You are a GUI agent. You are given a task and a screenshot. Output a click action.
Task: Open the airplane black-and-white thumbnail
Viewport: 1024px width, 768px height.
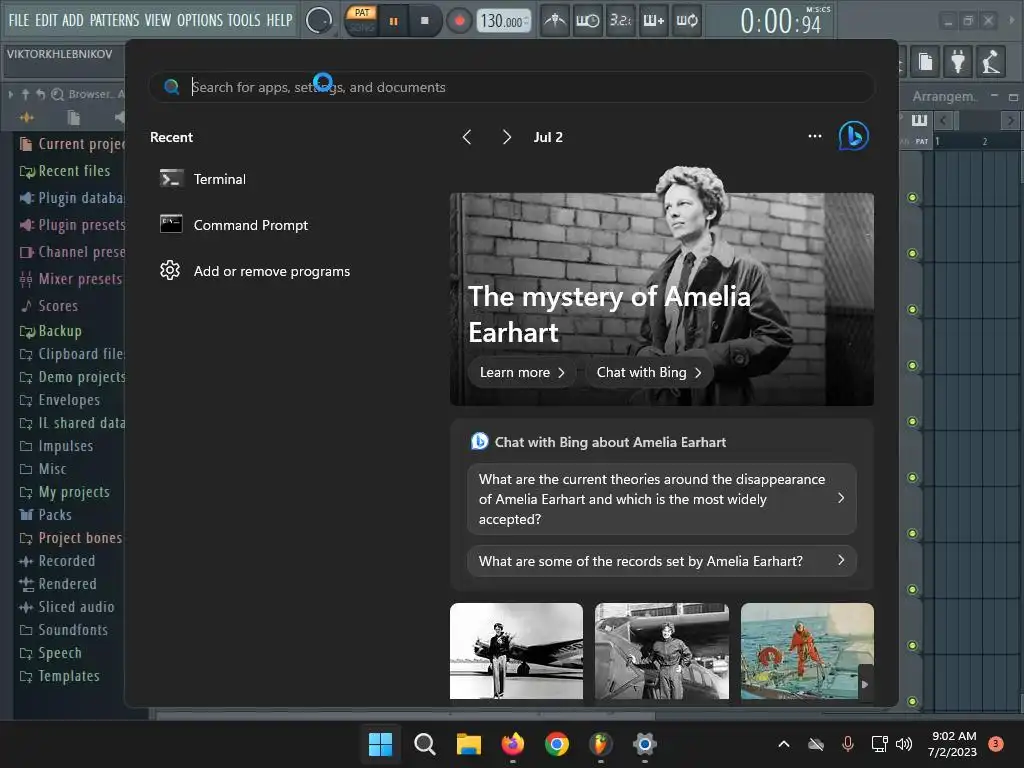[517, 651]
